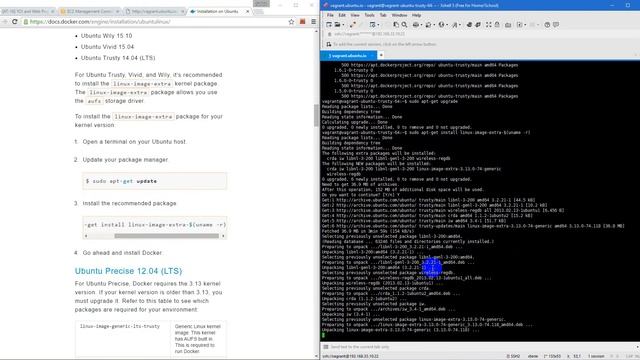Expand the Encoding globe dropdown arrow
Screen dimensions: 640x360
pyautogui.click(x=447, y=24)
